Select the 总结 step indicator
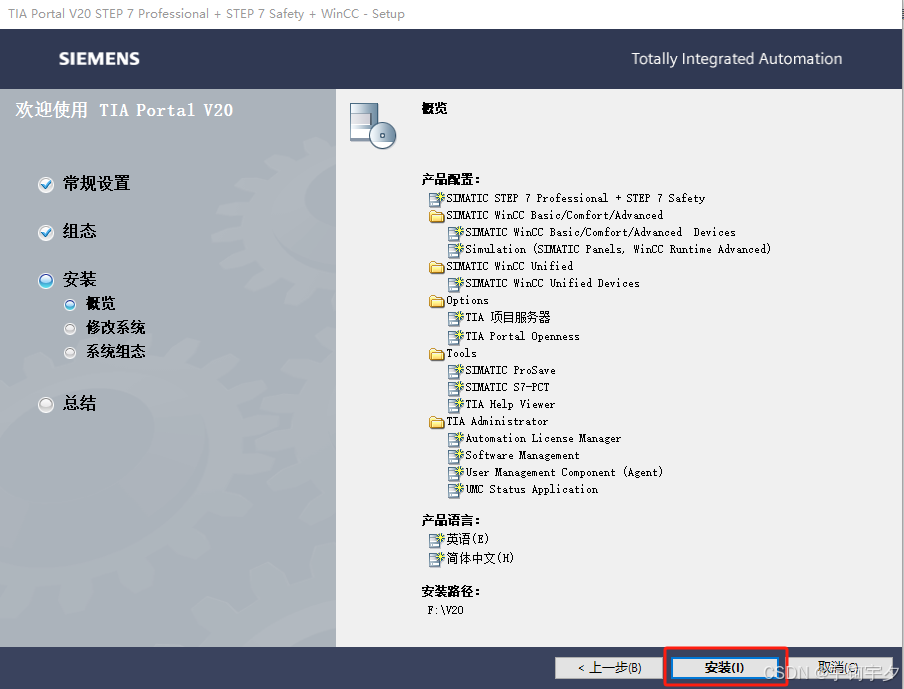The image size is (904, 689). pyautogui.click(x=46, y=405)
